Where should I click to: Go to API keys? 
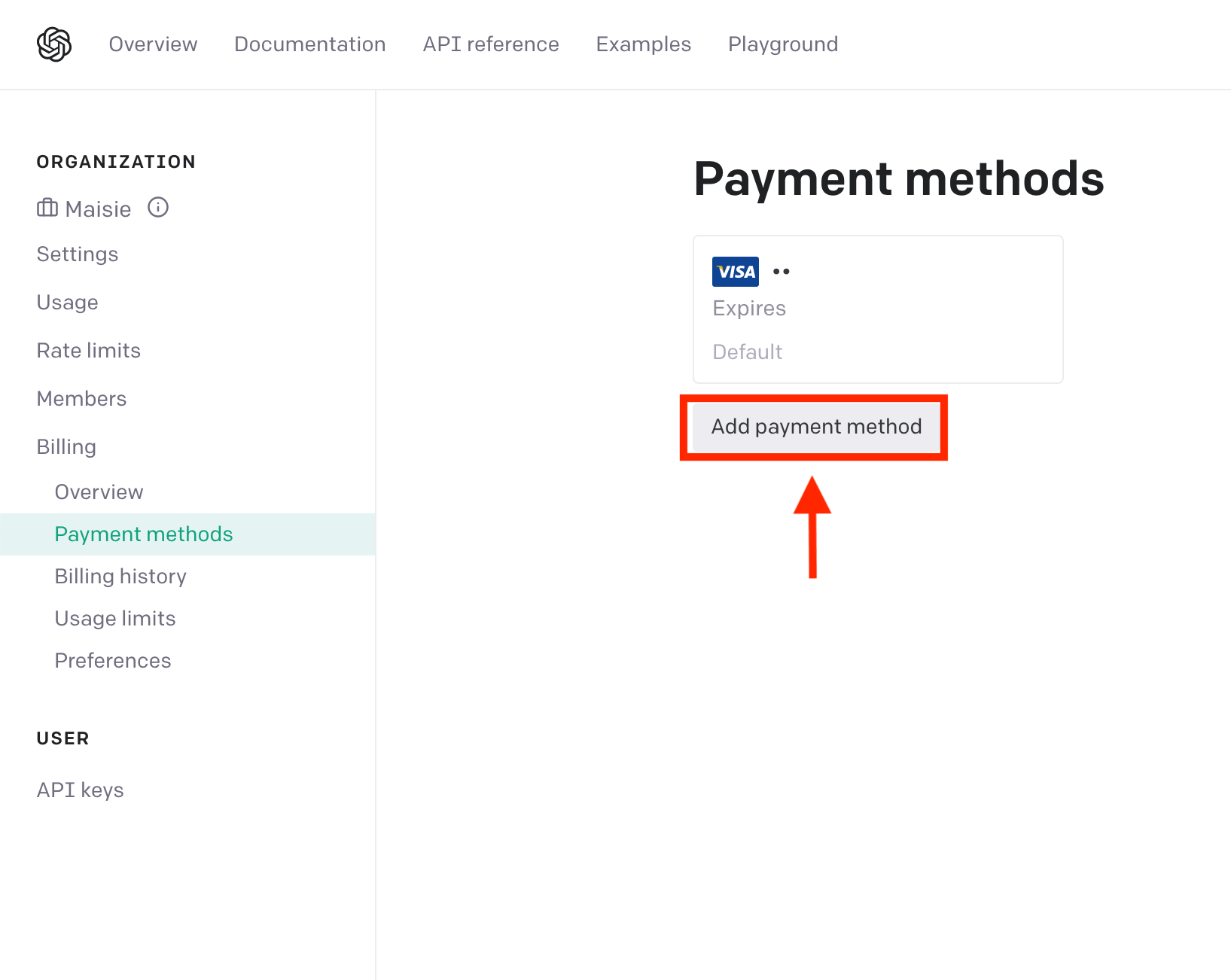pyautogui.click(x=80, y=790)
